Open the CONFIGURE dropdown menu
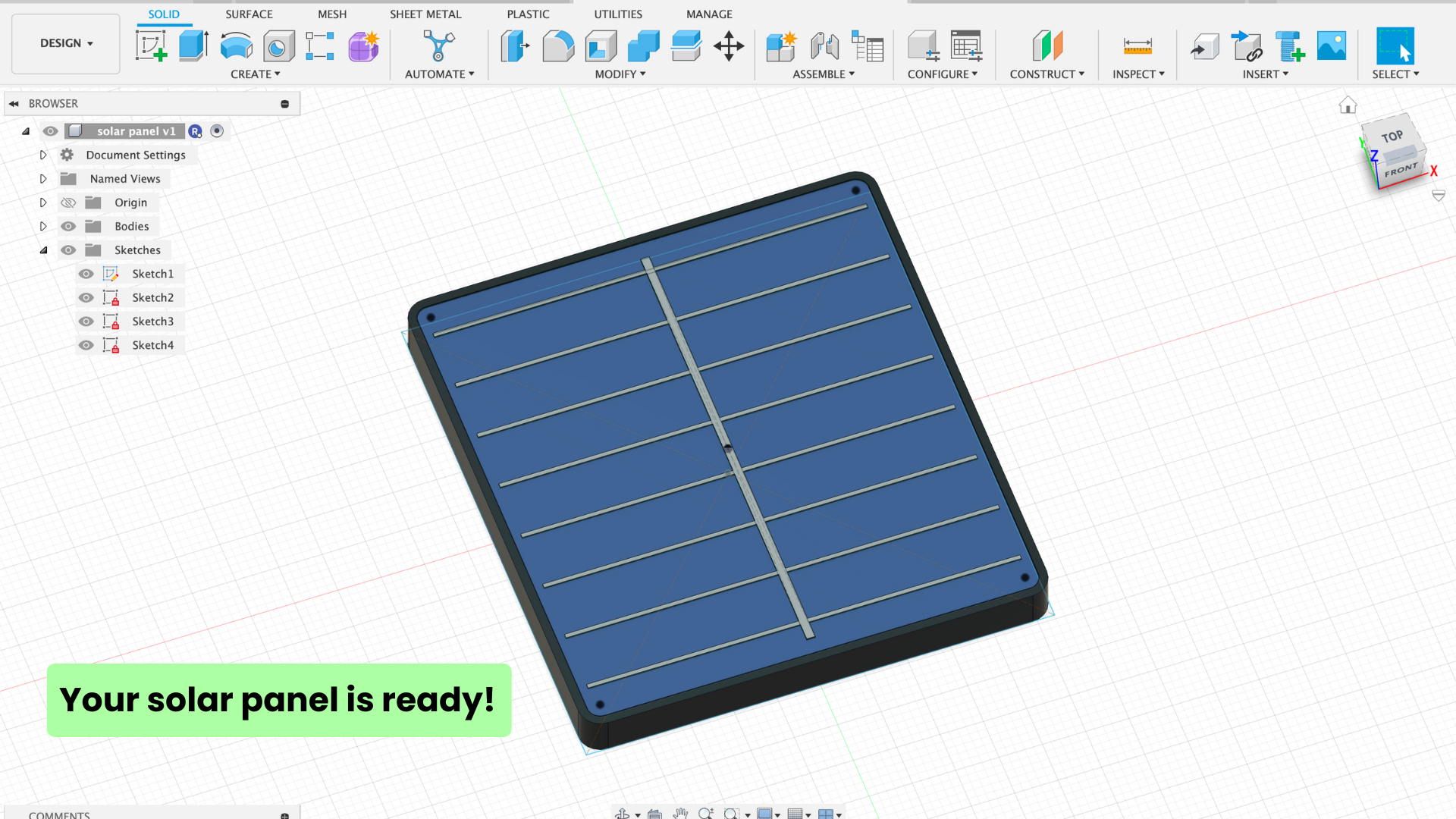The width and height of the screenshot is (1456, 819). point(943,74)
